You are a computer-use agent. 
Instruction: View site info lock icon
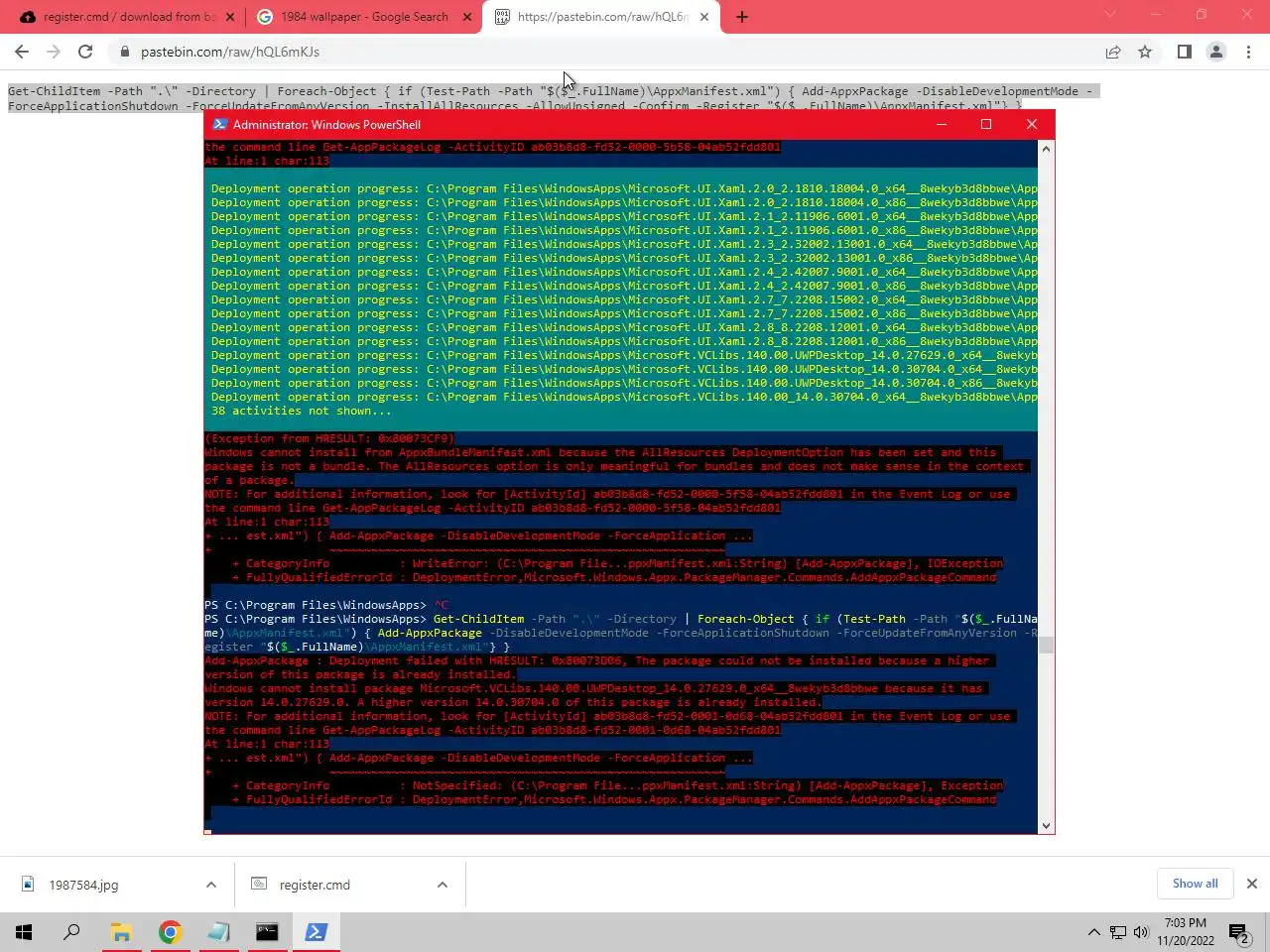coord(125,52)
